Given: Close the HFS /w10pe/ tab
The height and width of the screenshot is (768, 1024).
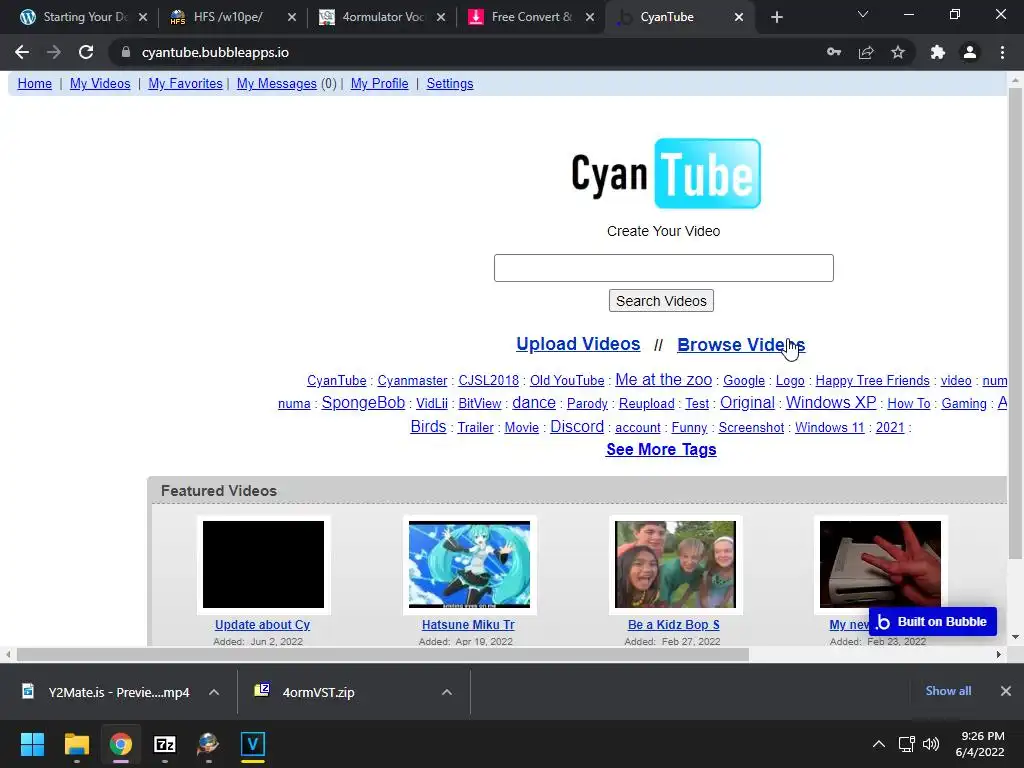Looking at the screenshot, I should [x=292, y=17].
